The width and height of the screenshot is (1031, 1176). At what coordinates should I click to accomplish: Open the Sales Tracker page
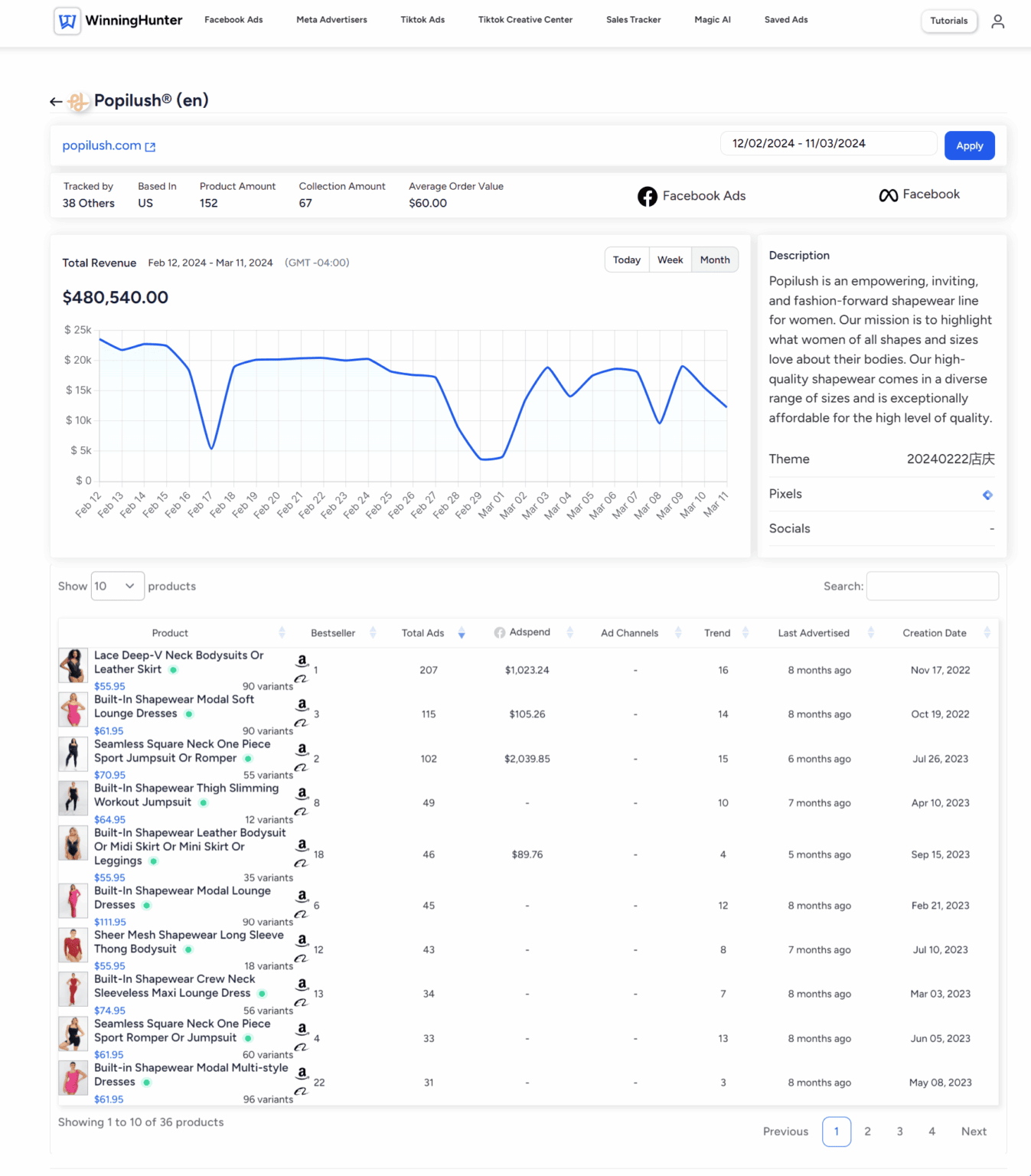[x=633, y=20]
